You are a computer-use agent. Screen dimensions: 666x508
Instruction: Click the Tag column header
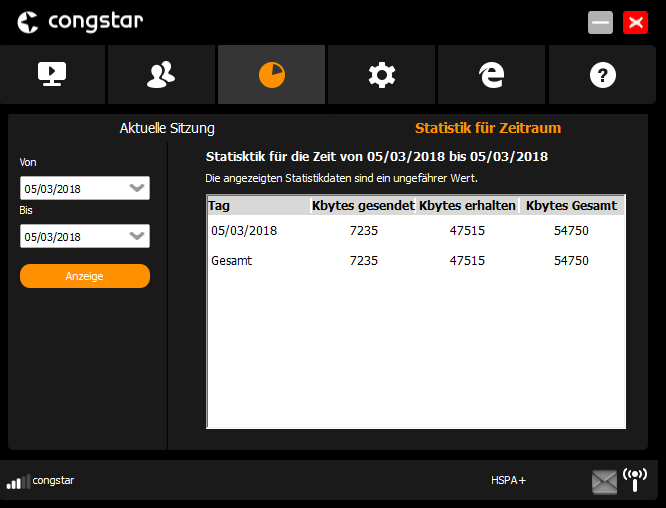pos(257,206)
